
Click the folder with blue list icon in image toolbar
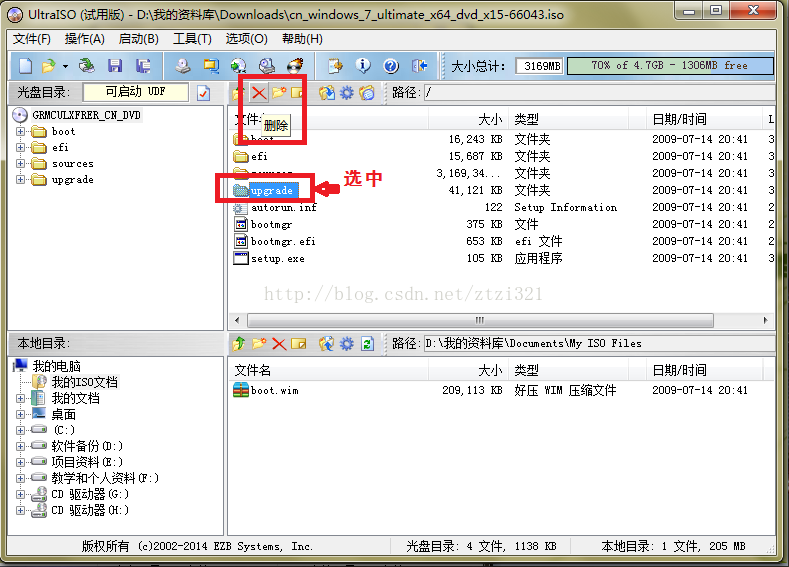click(367, 93)
